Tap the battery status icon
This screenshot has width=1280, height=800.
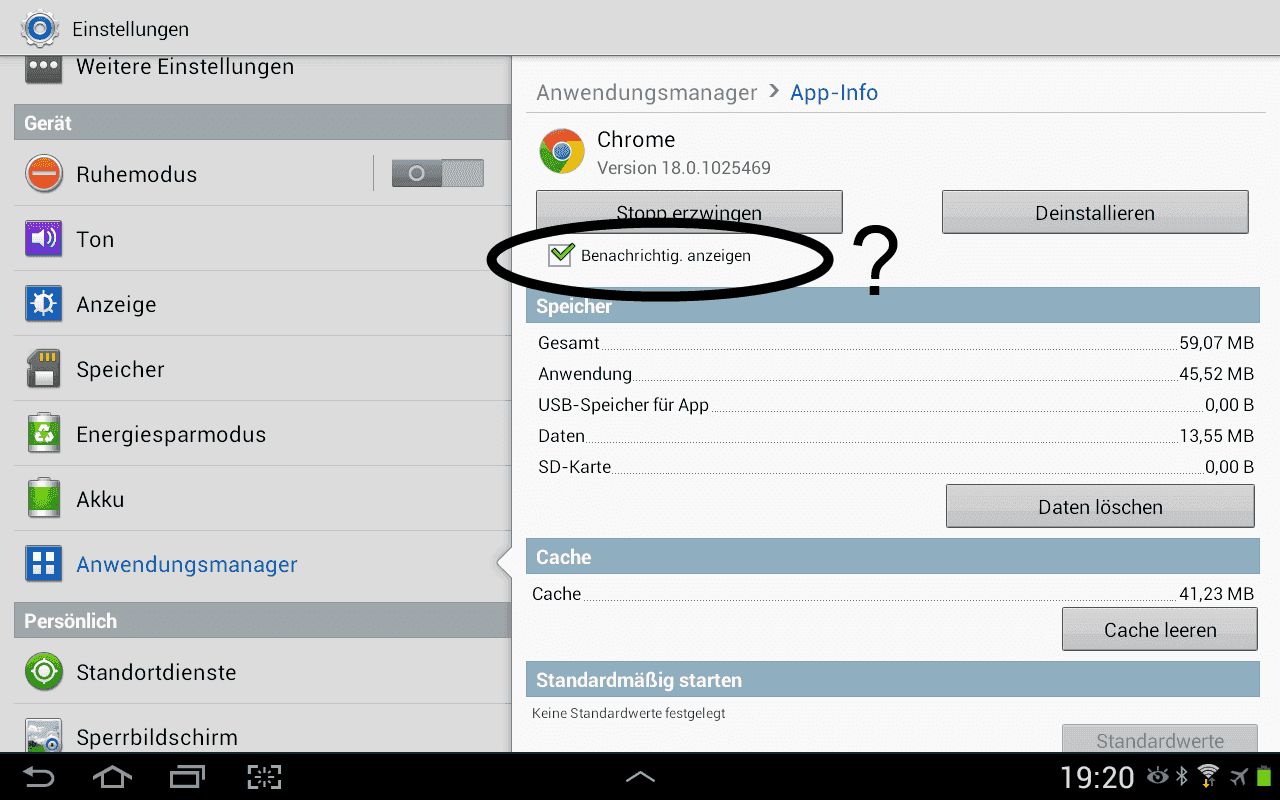pos(1264,776)
